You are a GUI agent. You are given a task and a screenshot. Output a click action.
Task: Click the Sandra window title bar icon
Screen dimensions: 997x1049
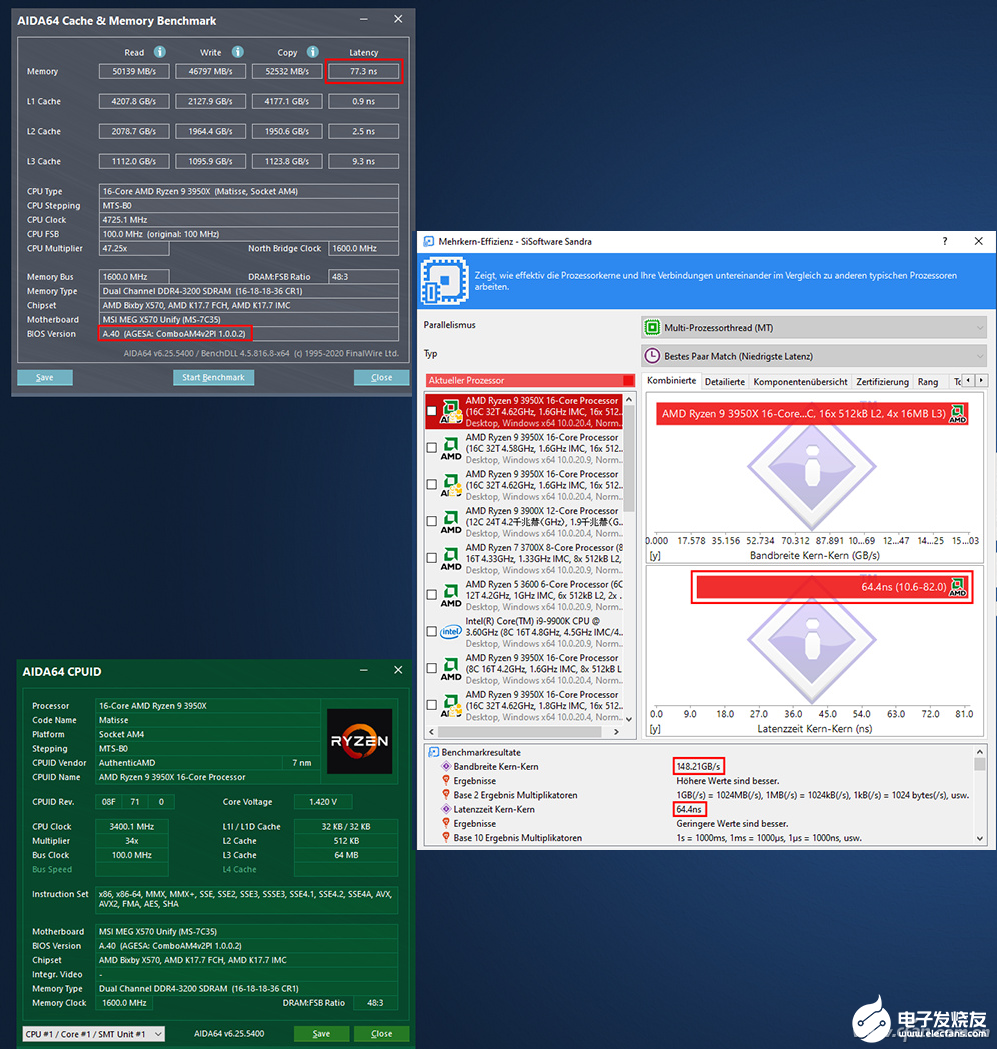[x=428, y=242]
